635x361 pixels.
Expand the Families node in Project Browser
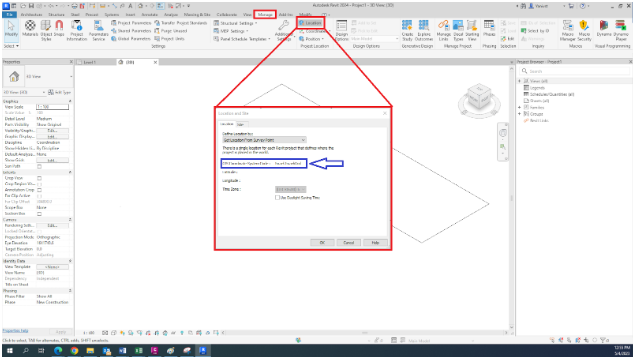(x=520, y=107)
